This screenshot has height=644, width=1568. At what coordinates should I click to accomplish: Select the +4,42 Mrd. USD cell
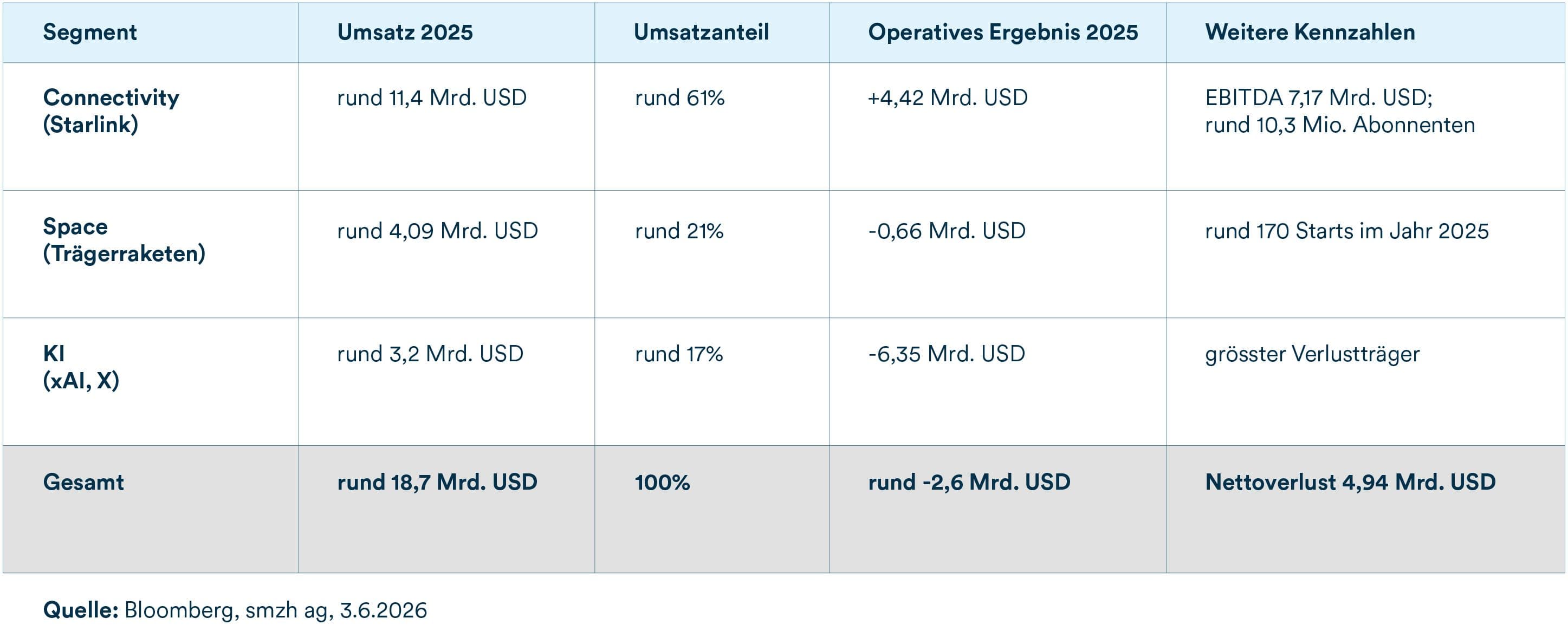click(948, 98)
